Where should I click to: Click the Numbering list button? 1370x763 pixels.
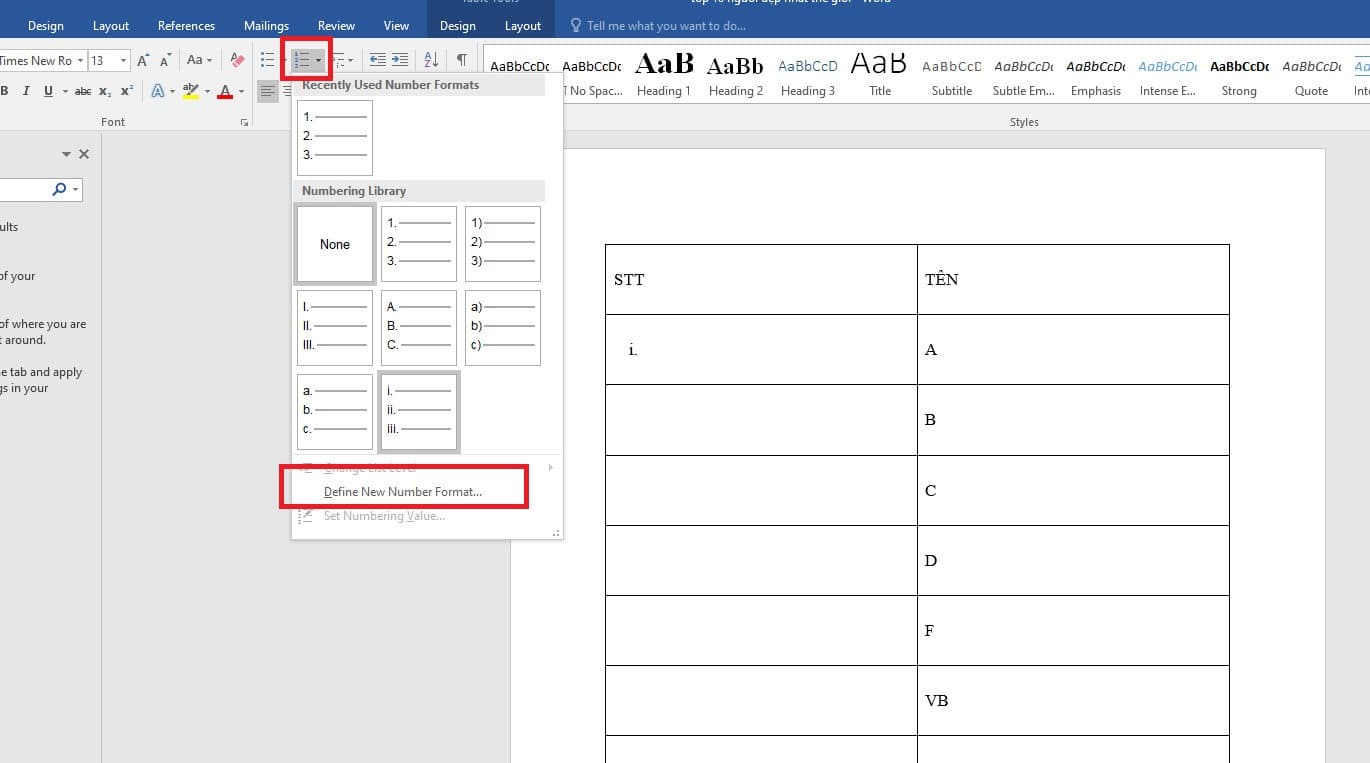pyautogui.click(x=301, y=60)
